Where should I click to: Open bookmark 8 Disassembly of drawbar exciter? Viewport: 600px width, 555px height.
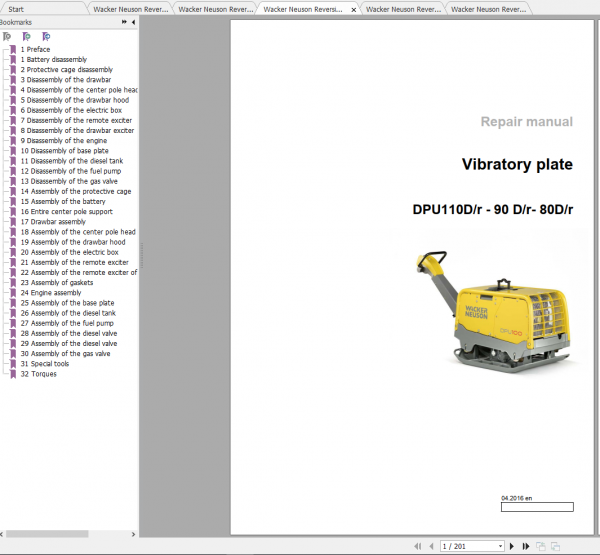pyautogui.click(x=77, y=131)
